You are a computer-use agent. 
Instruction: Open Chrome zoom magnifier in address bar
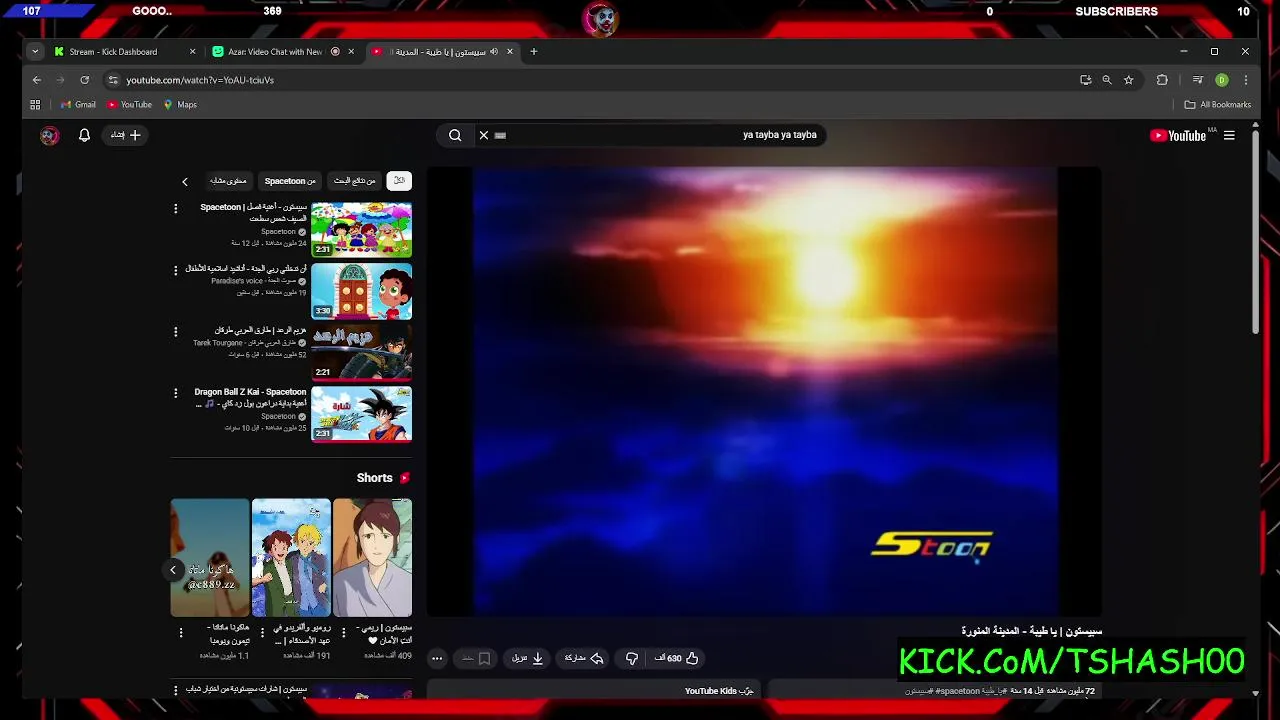[x=1107, y=80]
